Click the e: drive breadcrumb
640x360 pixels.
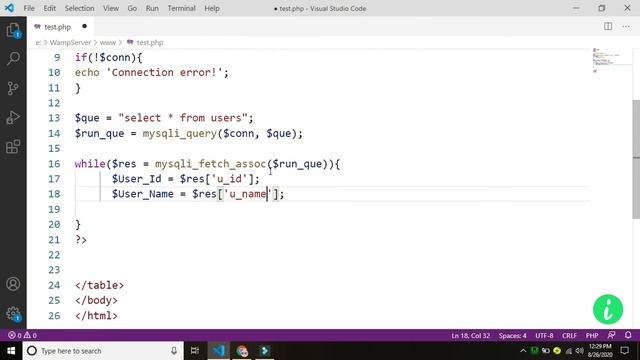click(38, 42)
